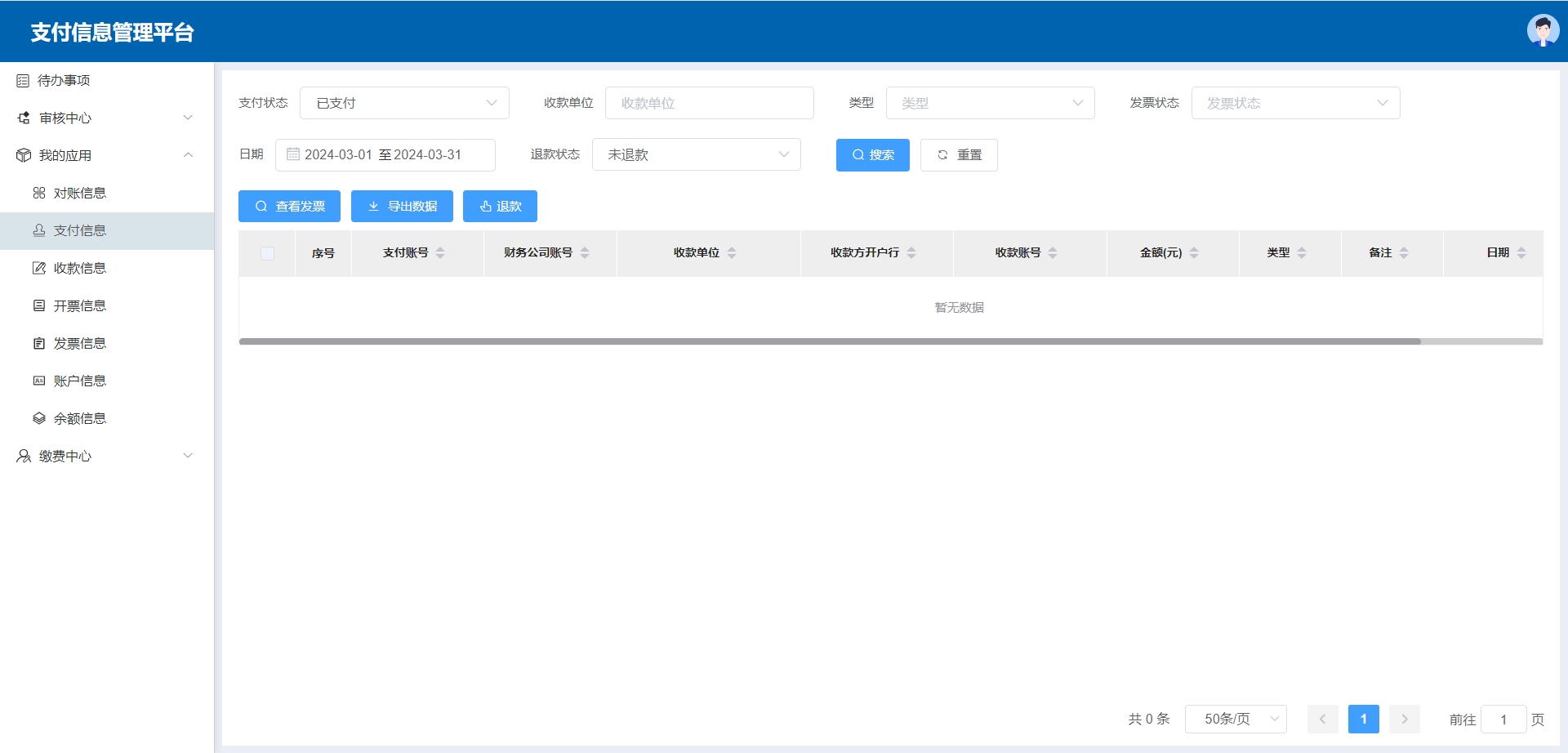1568x753 pixels.
Task: Click sort arrows on 收款方开户行 column
Action: pos(911,253)
